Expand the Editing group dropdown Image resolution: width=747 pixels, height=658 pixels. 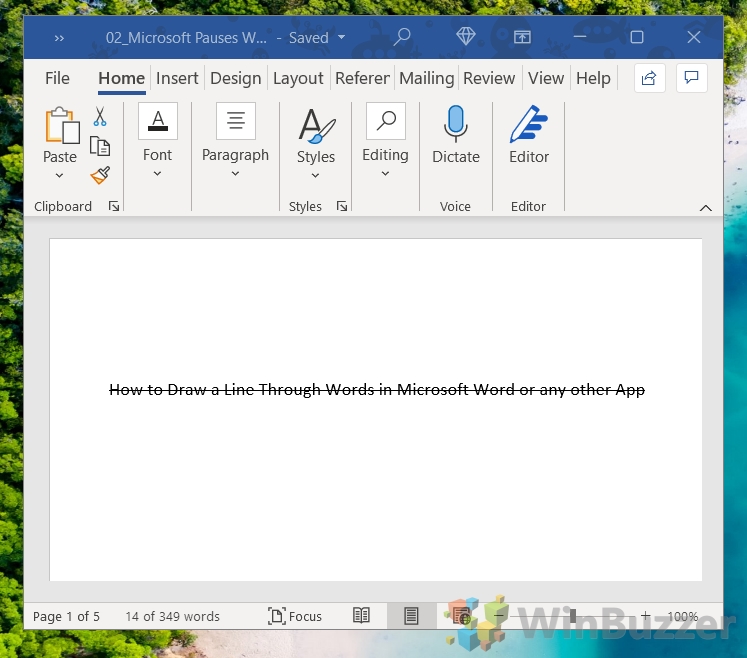(x=385, y=174)
